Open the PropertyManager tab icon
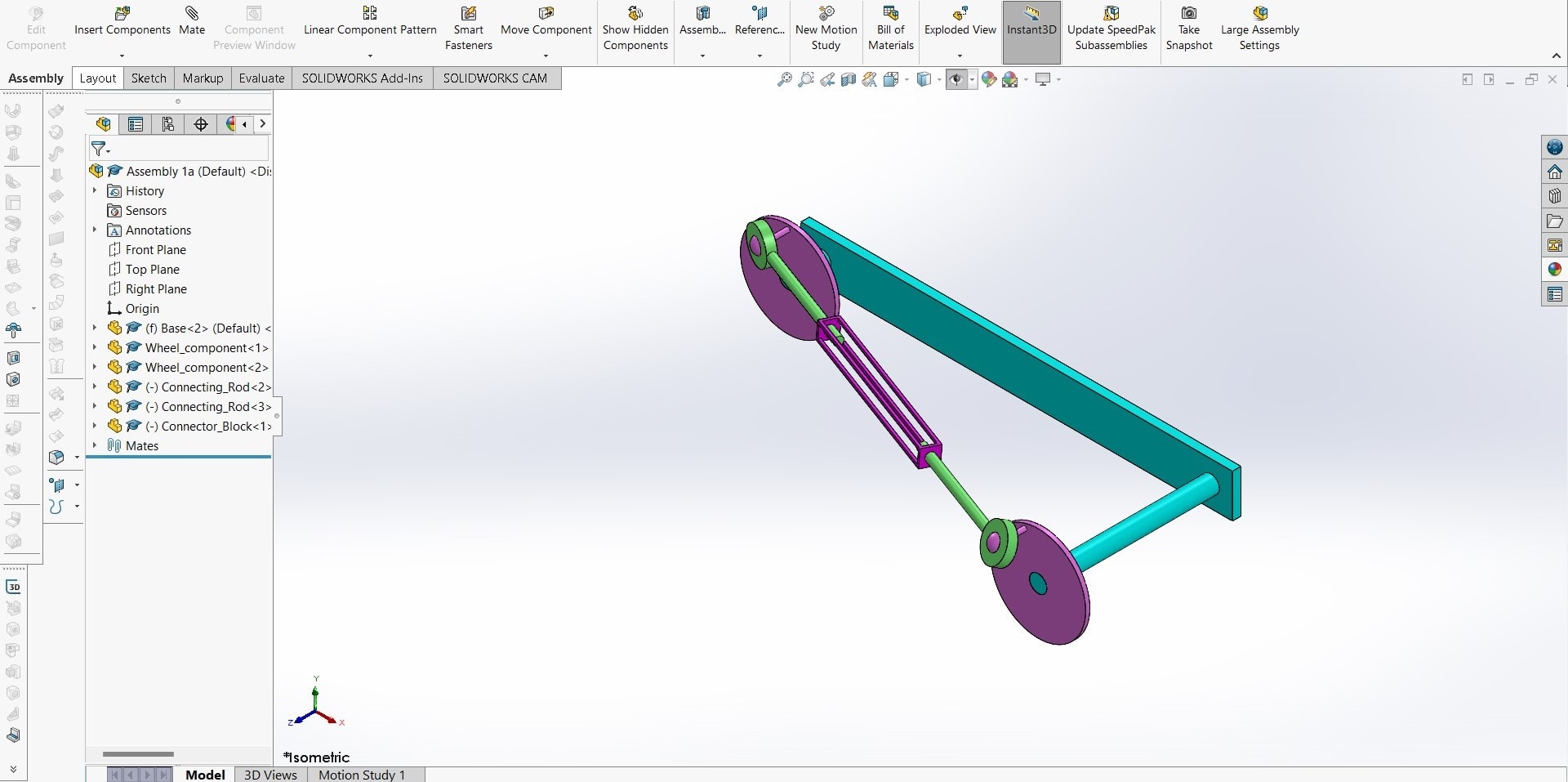The width and height of the screenshot is (1568, 782). tap(136, 124)
